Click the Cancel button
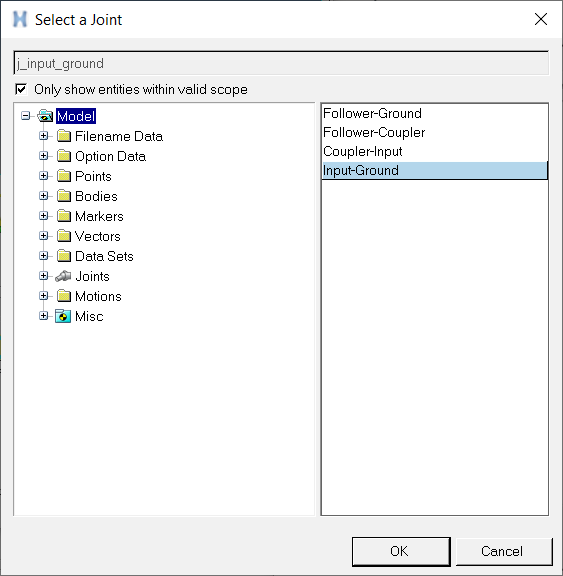Screen dimensions: 563x576 coord(504,551)
